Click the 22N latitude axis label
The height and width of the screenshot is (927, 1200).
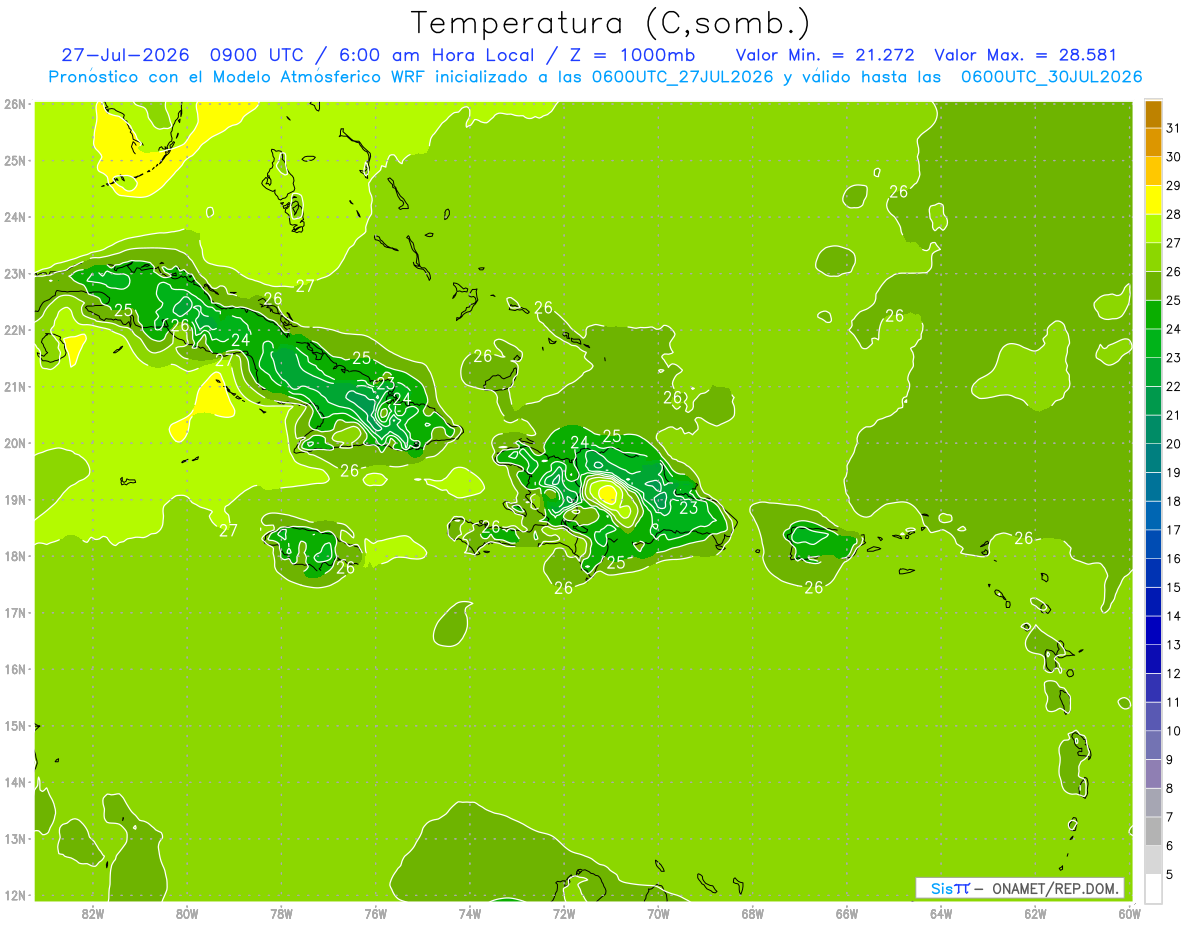(x=14, y=330)
